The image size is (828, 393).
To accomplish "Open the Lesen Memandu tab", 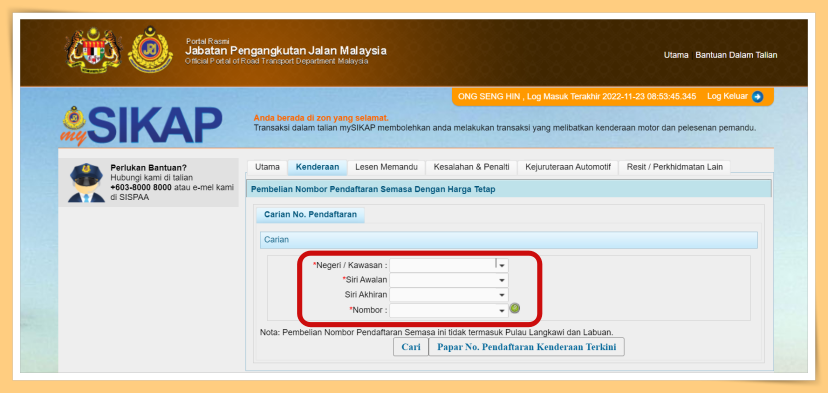I will point(387,167).
